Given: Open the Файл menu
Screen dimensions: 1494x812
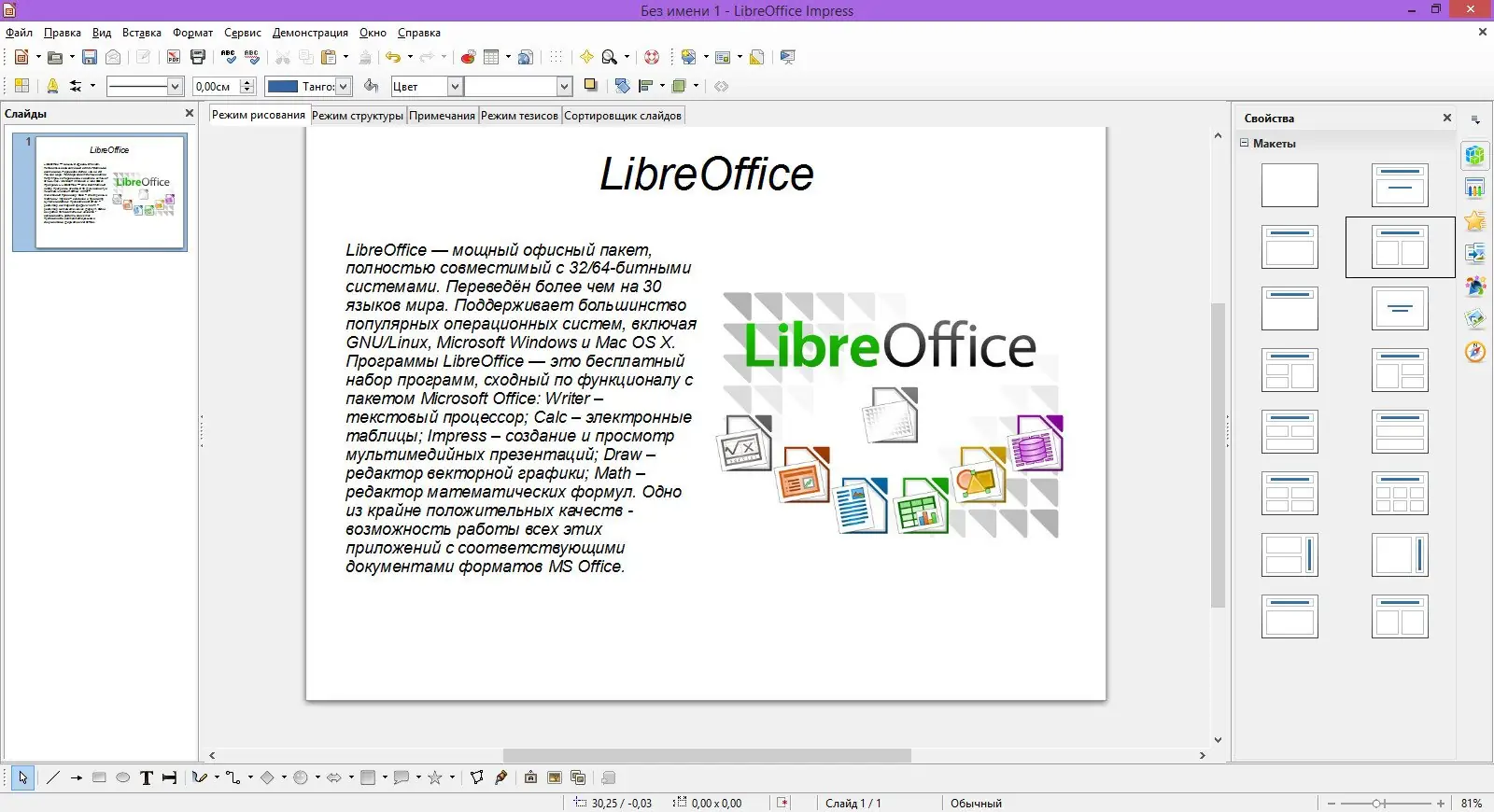Looking at the screenshot, I should click(19, 33).
